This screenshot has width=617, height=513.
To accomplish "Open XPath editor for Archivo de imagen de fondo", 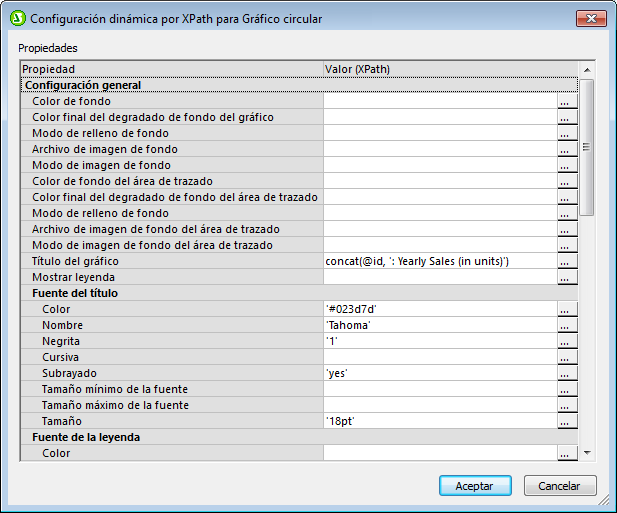I will [x=567, y=149].
